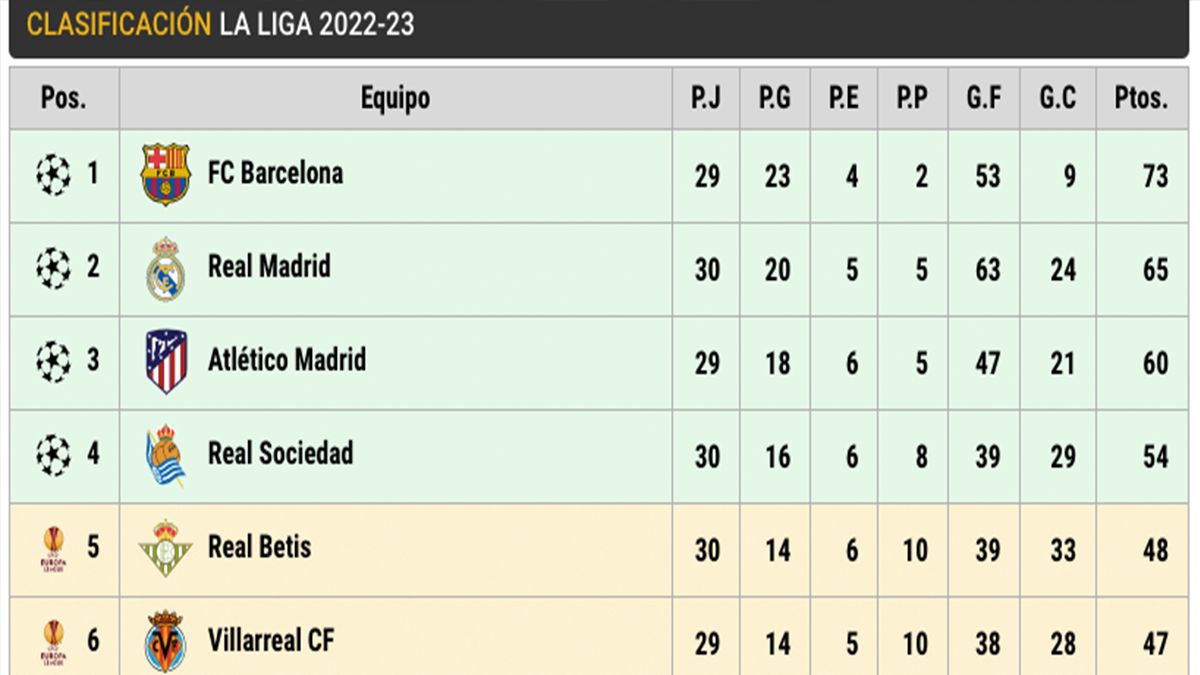The image size is (1200, 675).
Task: Select the Equipo column header
Action: tap(395, 98)
